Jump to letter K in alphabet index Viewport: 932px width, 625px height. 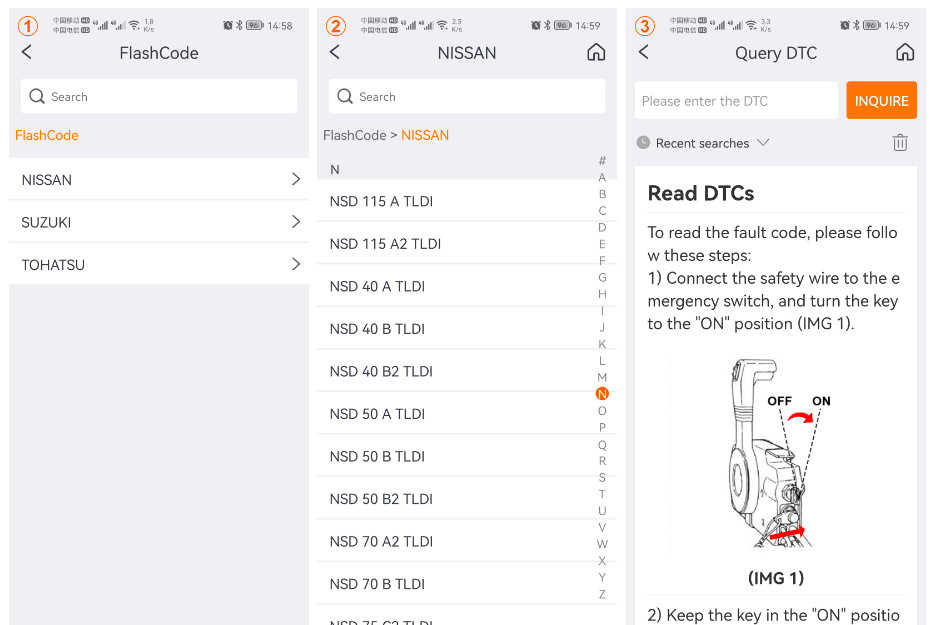tap(602, 344)
